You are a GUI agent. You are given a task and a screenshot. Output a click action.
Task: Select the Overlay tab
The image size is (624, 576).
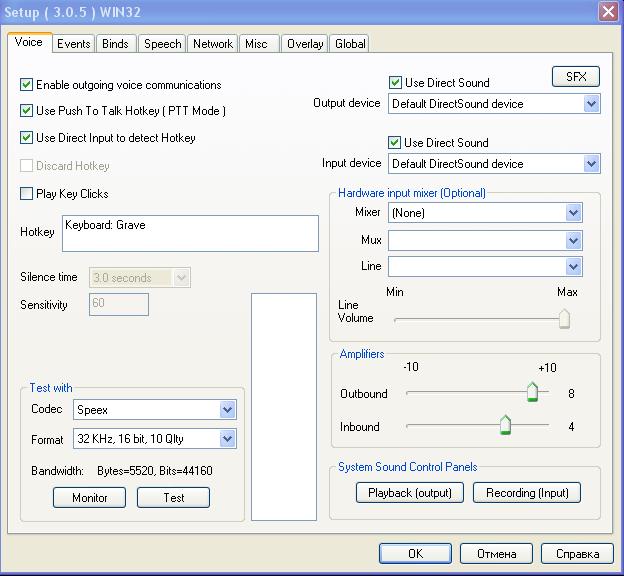point(304,44)
